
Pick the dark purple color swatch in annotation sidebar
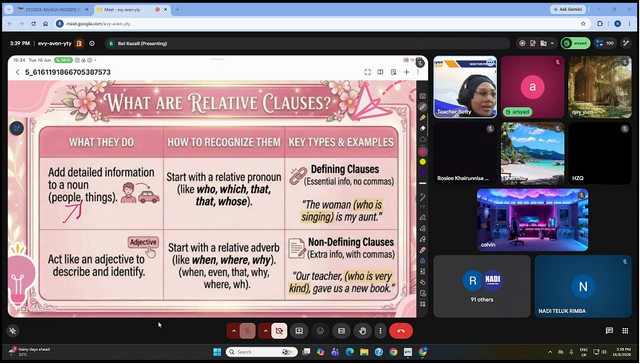(423, 172)
